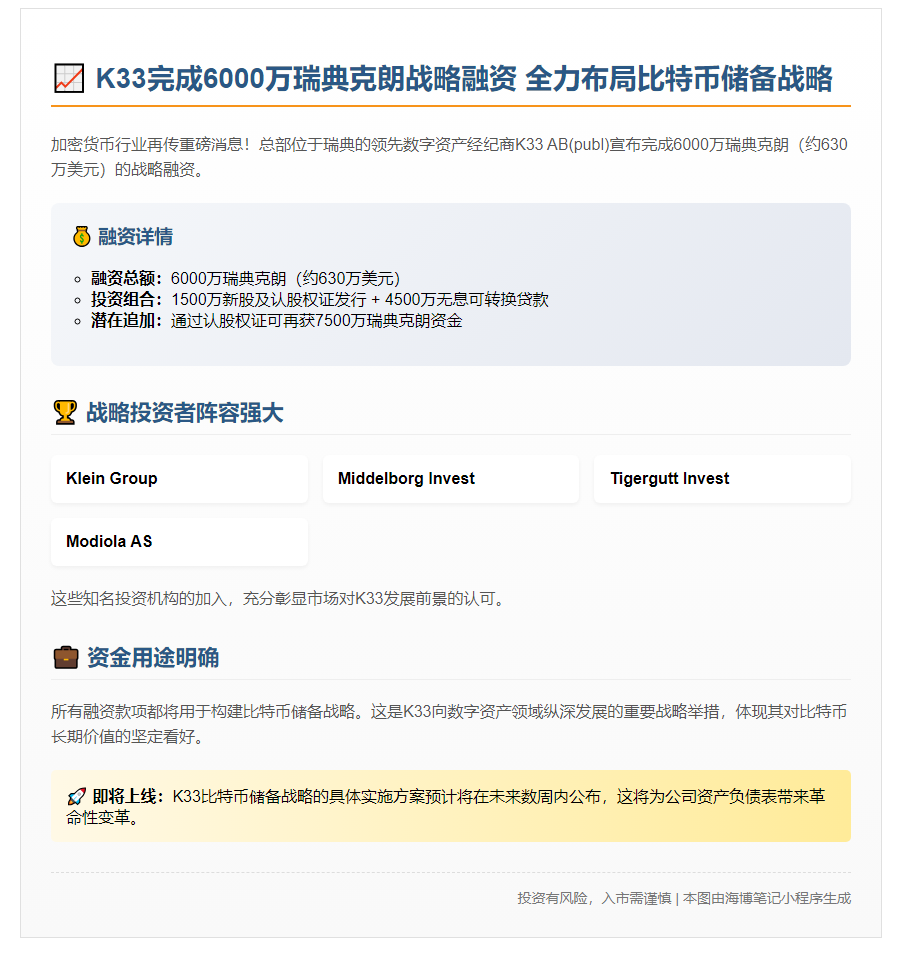Click the 融资详情 section heading
The height and width of the screenshot is (969, 902).
point(135,237)
